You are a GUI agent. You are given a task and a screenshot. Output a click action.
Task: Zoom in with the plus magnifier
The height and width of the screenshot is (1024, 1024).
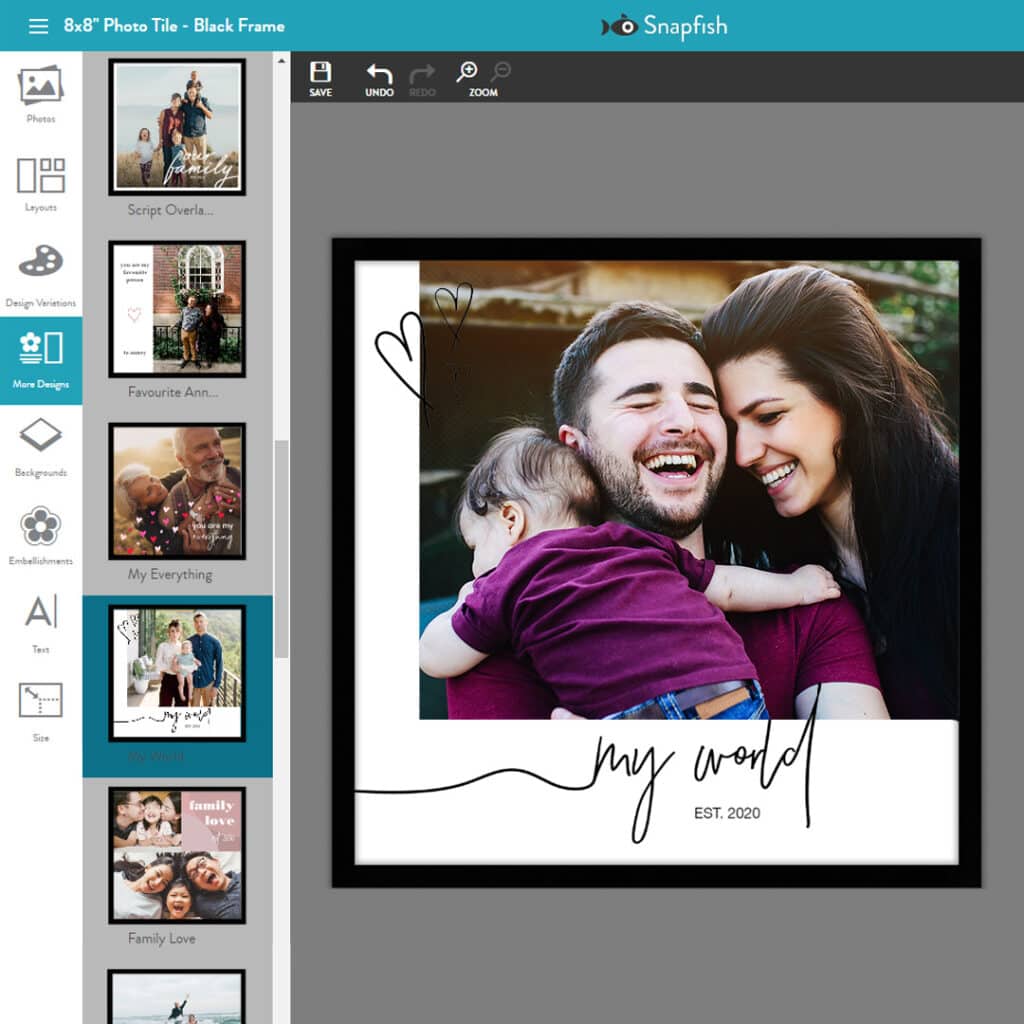(467, 72)
